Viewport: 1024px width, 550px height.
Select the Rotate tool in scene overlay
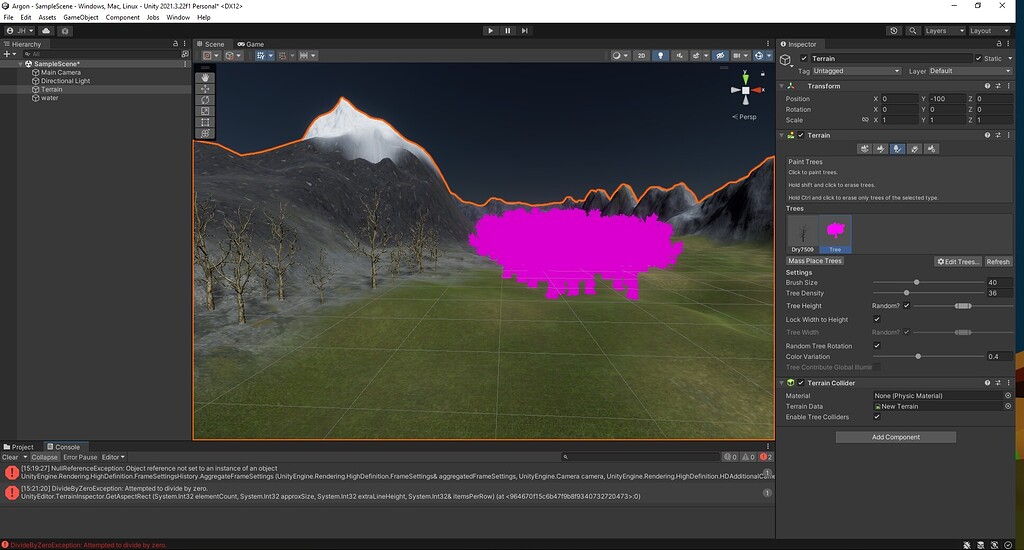(x=205, y=100)
